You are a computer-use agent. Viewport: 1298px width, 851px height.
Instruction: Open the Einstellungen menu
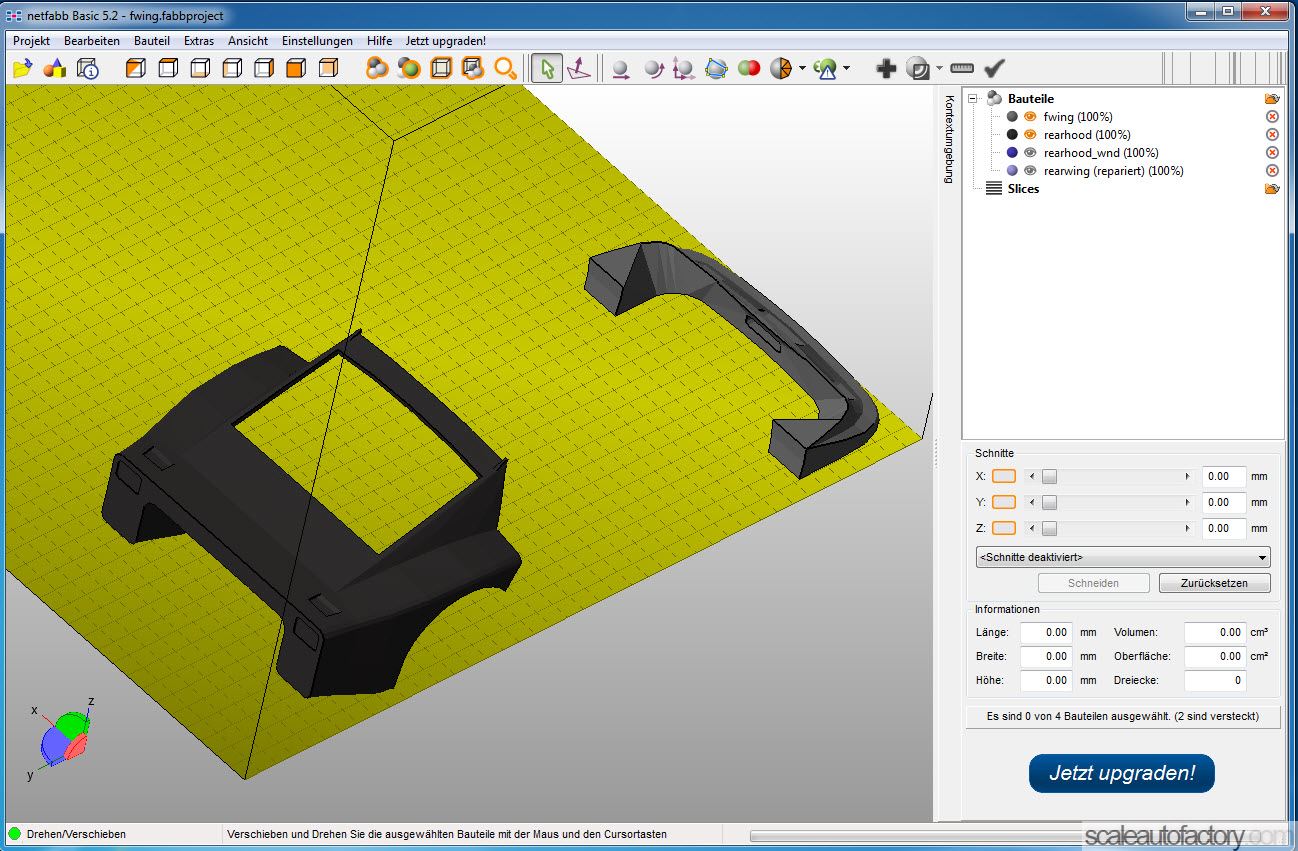click(x=317, y=41)
